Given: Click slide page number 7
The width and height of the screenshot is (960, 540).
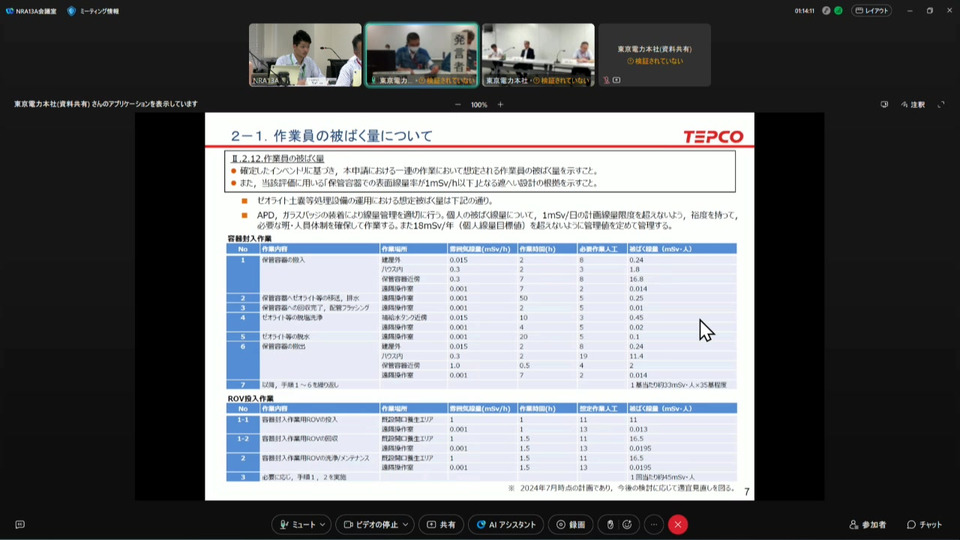Looking at the screenshot, I should pos(746,492).
